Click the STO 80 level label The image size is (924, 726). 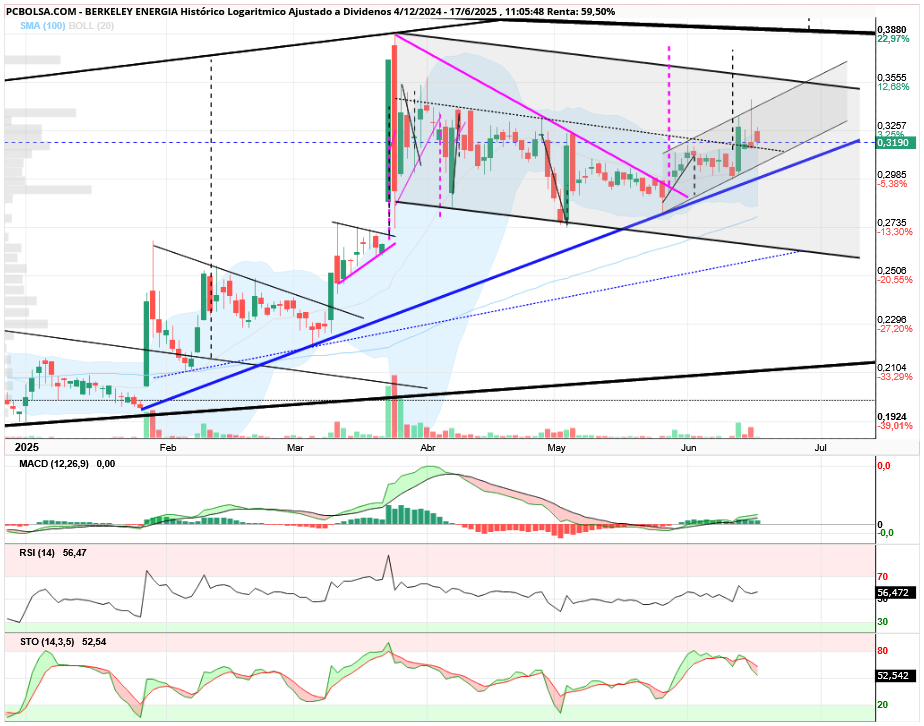[x=883, y=652]
